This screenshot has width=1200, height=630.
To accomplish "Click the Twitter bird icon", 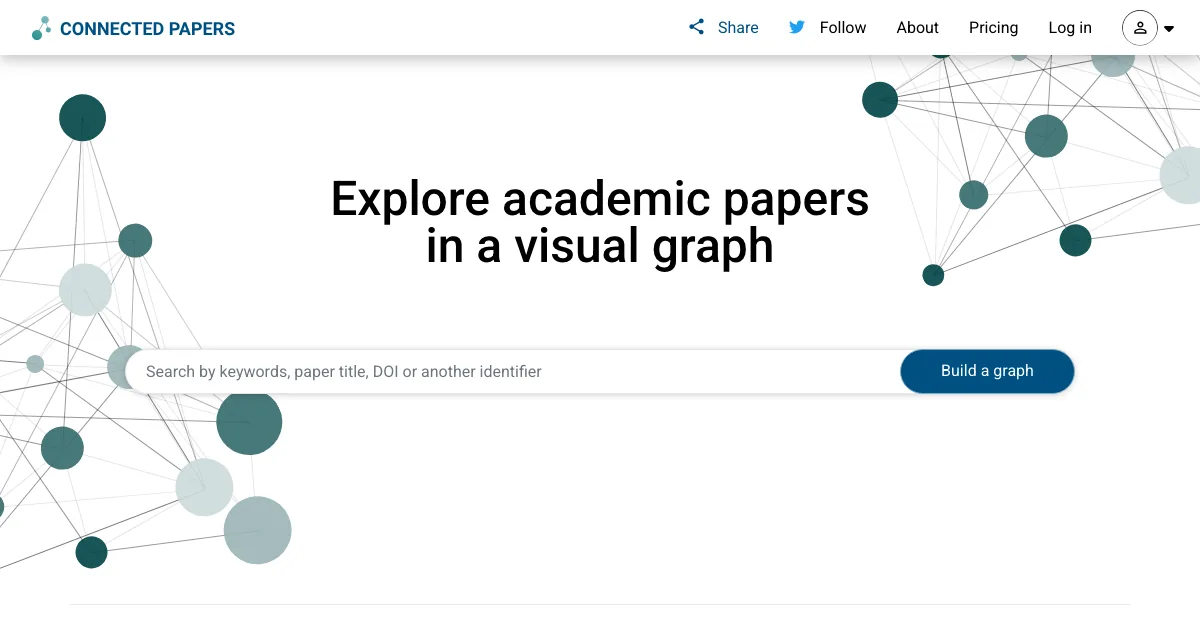I will click(797, 27).
